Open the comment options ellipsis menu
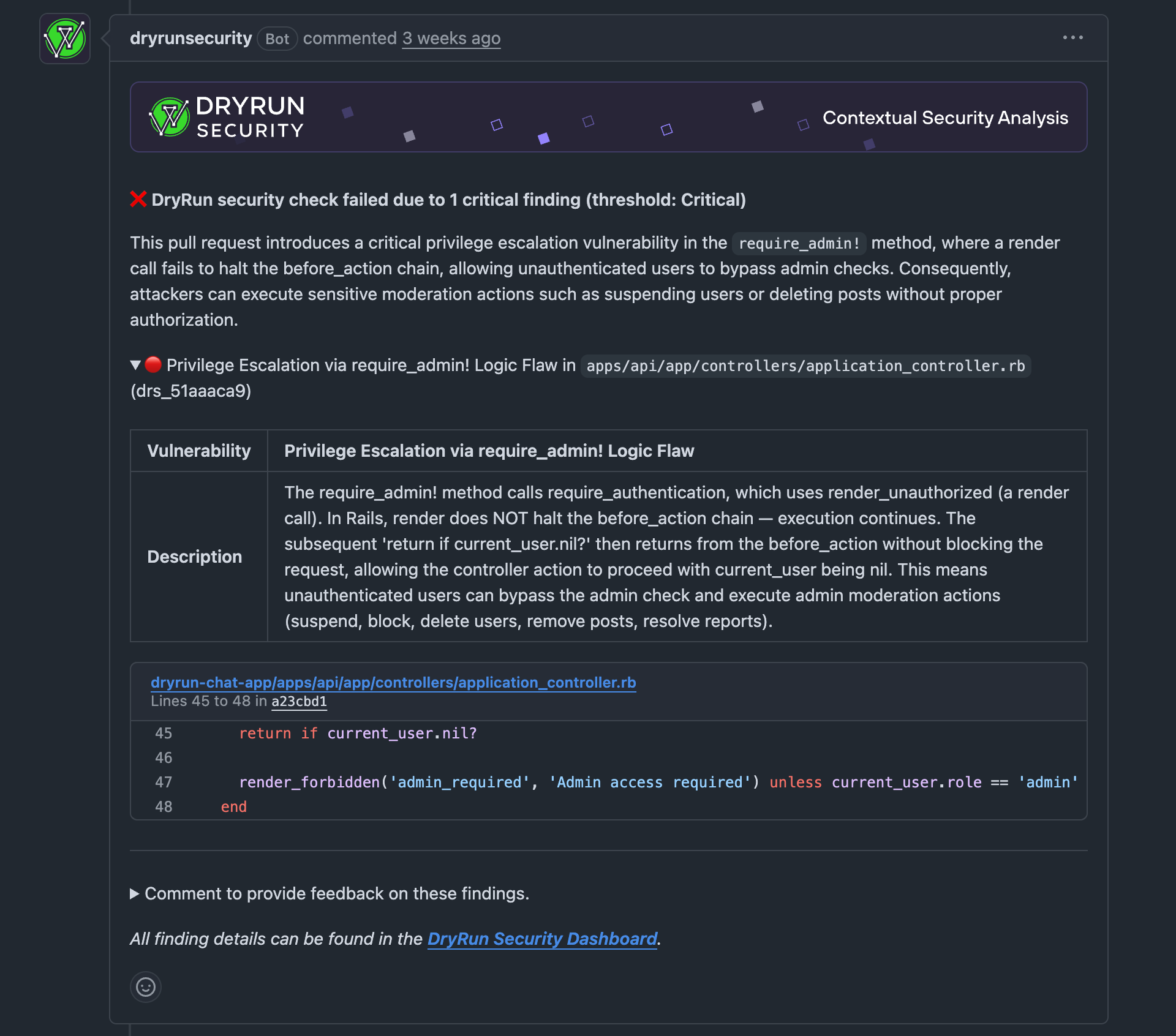 pyautogui.click(x=1072, y=38)
